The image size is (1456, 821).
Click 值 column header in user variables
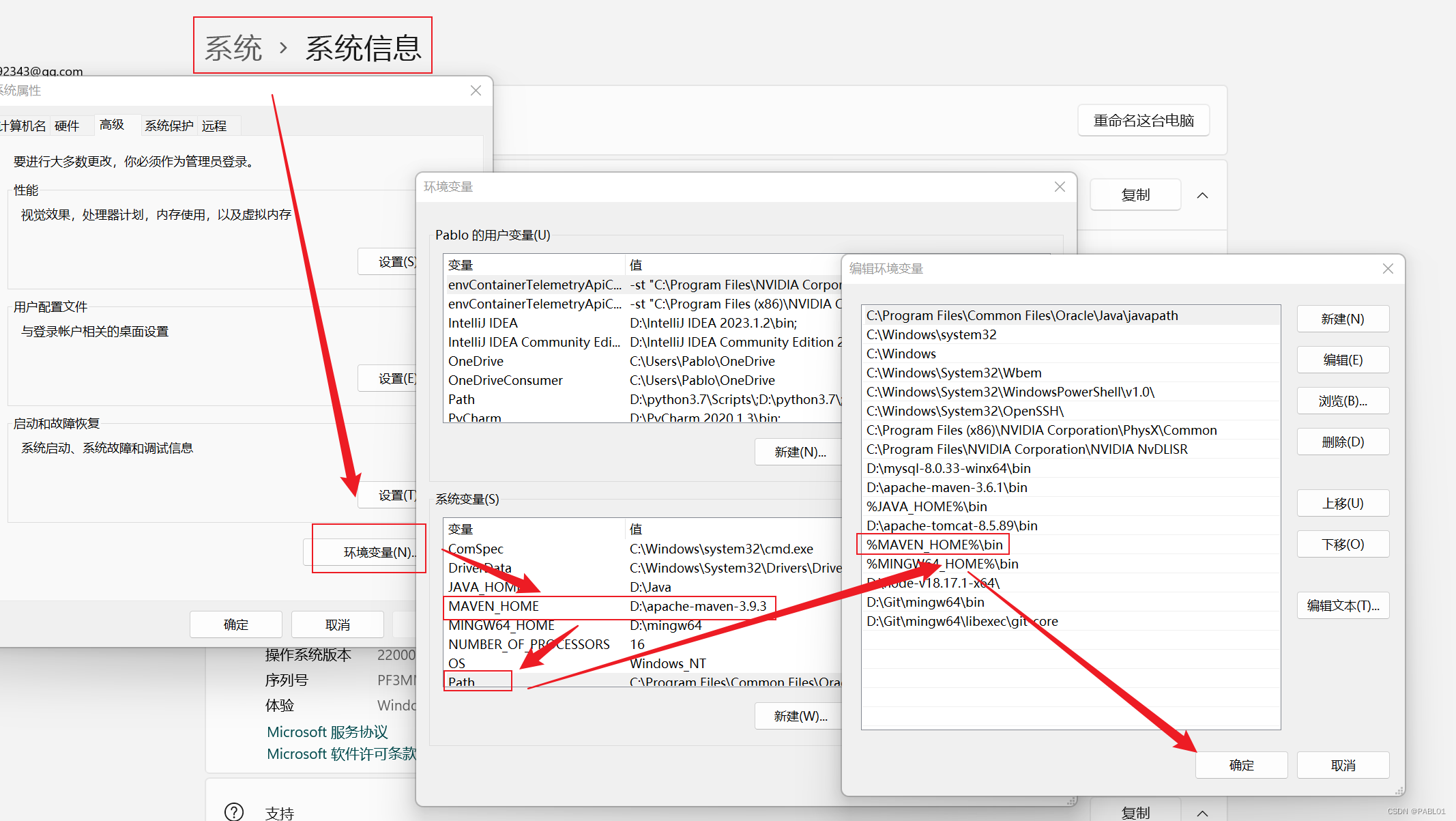tap(733, 265)
